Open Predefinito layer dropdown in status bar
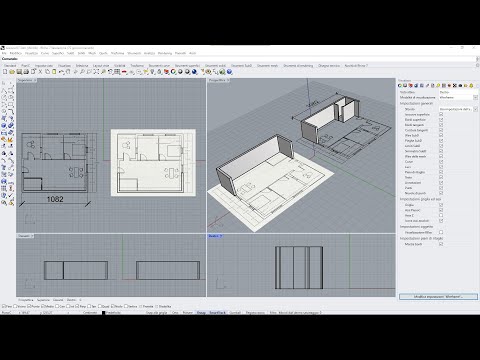 113,313
